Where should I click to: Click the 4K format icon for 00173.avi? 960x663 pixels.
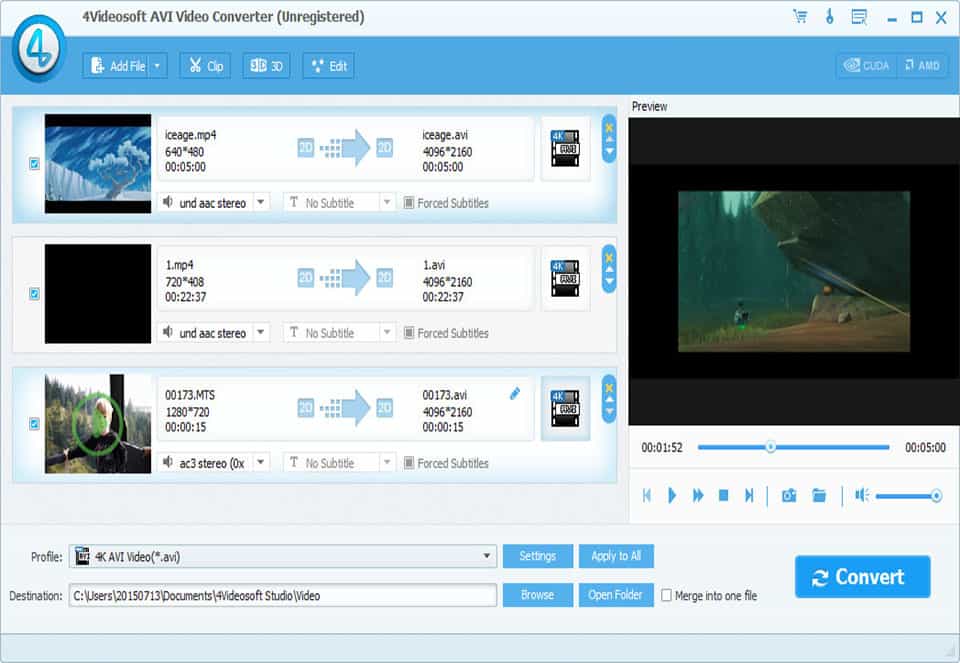[x=565, y=408]
